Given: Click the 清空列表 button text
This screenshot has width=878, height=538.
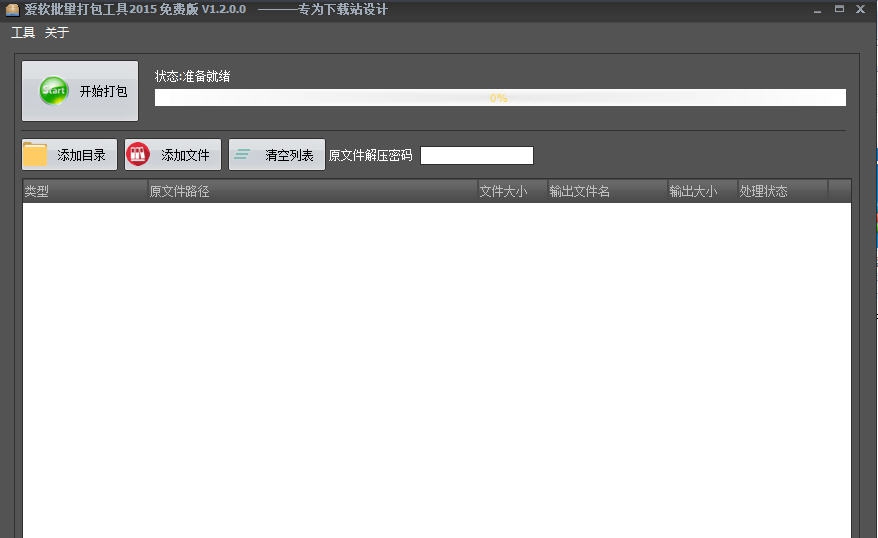Looking at the screenshot, I should [289, 155].
